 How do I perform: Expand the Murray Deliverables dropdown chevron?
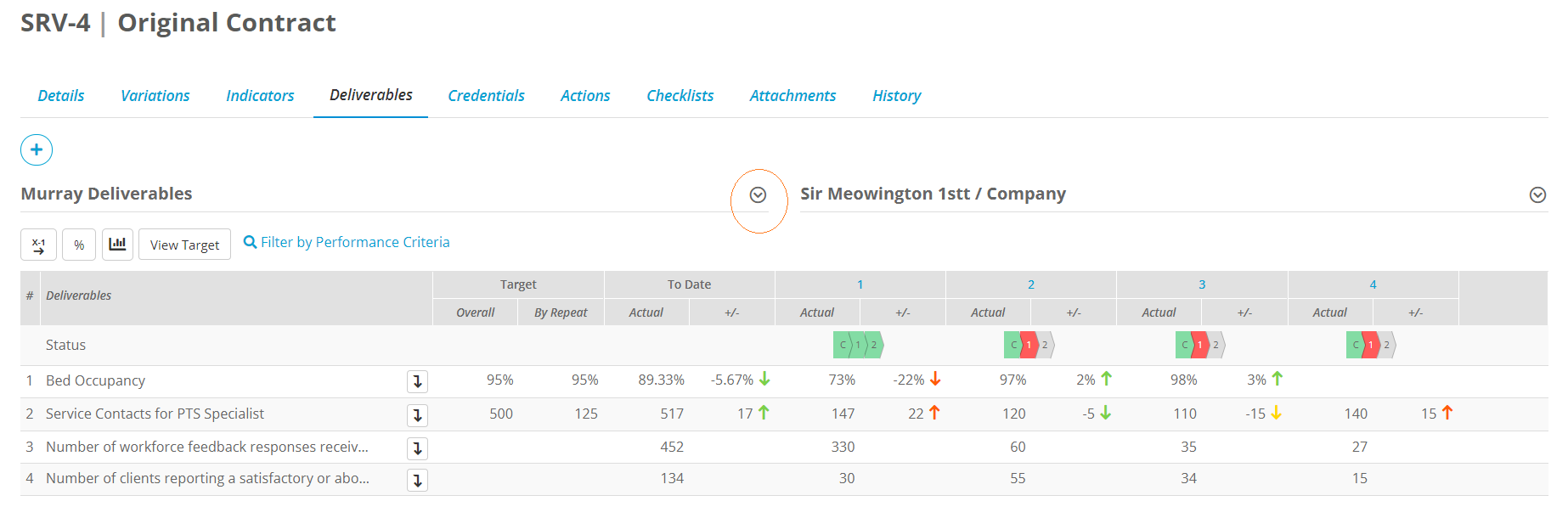point(759,195)
